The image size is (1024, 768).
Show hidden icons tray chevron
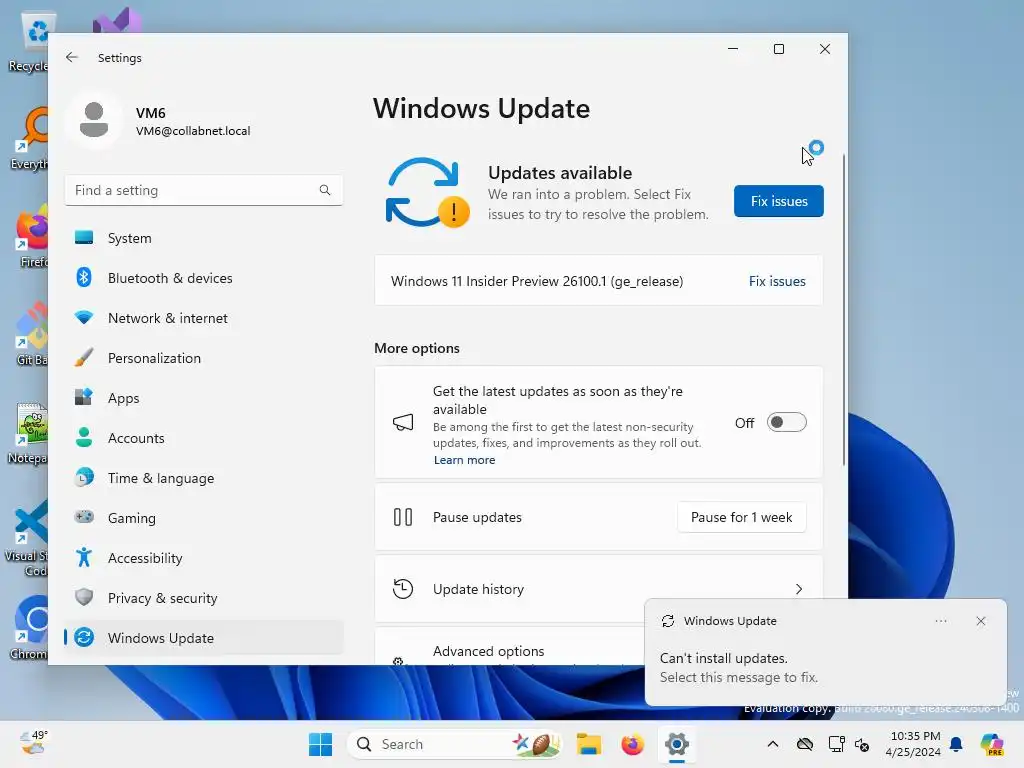[x=773, y=744]
